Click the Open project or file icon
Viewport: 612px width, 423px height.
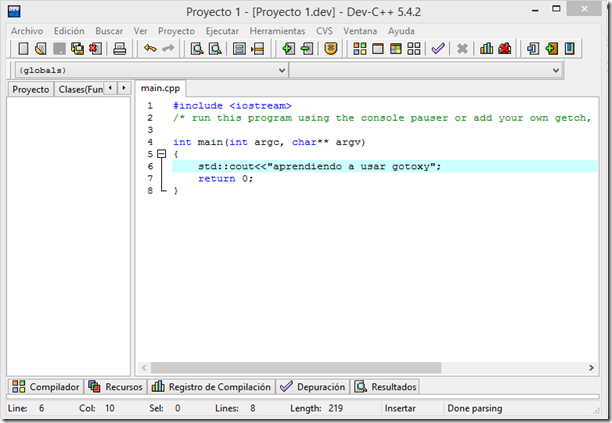click(41, 49)
